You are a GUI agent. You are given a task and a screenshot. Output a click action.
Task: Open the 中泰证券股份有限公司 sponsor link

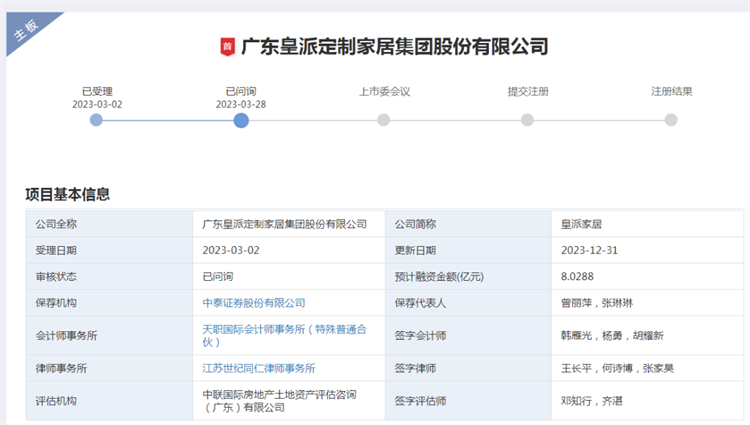tap(254, 303)
